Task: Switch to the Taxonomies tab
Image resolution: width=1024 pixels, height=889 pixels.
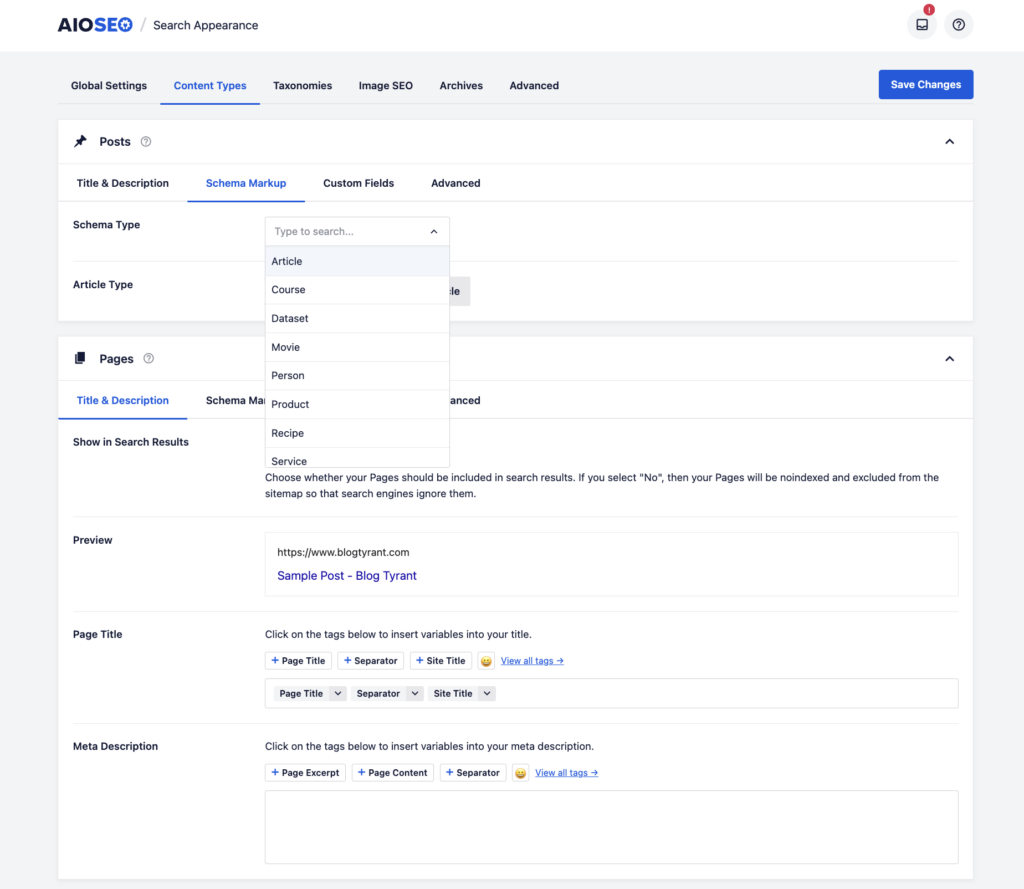Action: click(x=302, y=85)
